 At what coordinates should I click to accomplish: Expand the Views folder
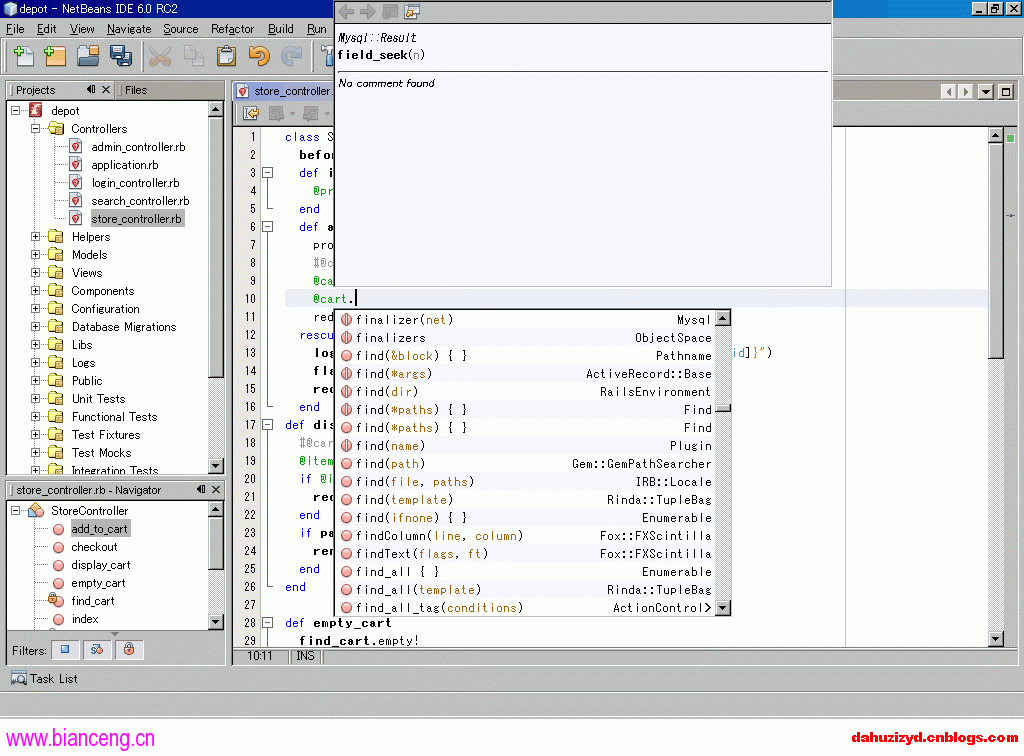[x=36, y=272]
